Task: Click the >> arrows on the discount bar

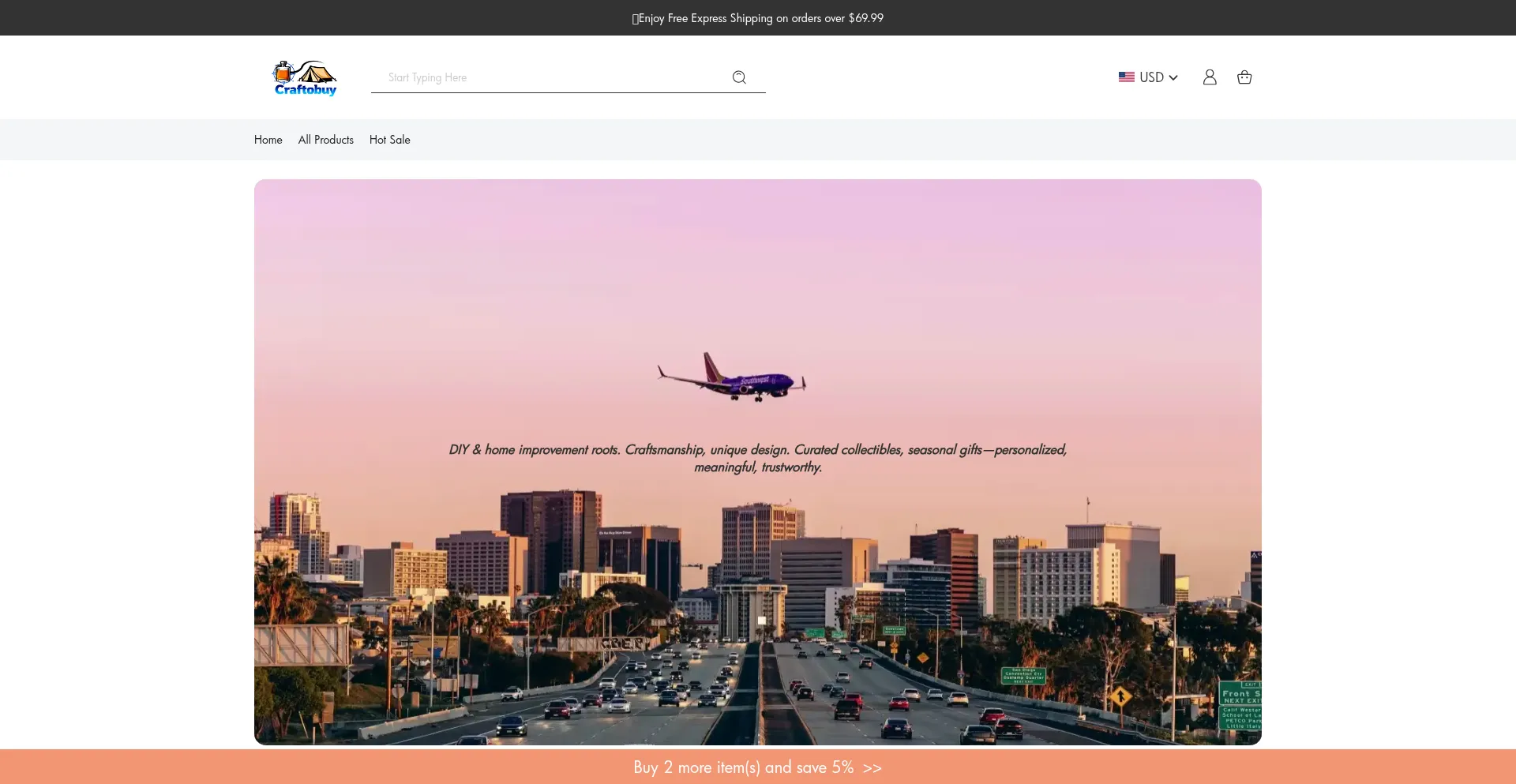Action: 872,768
